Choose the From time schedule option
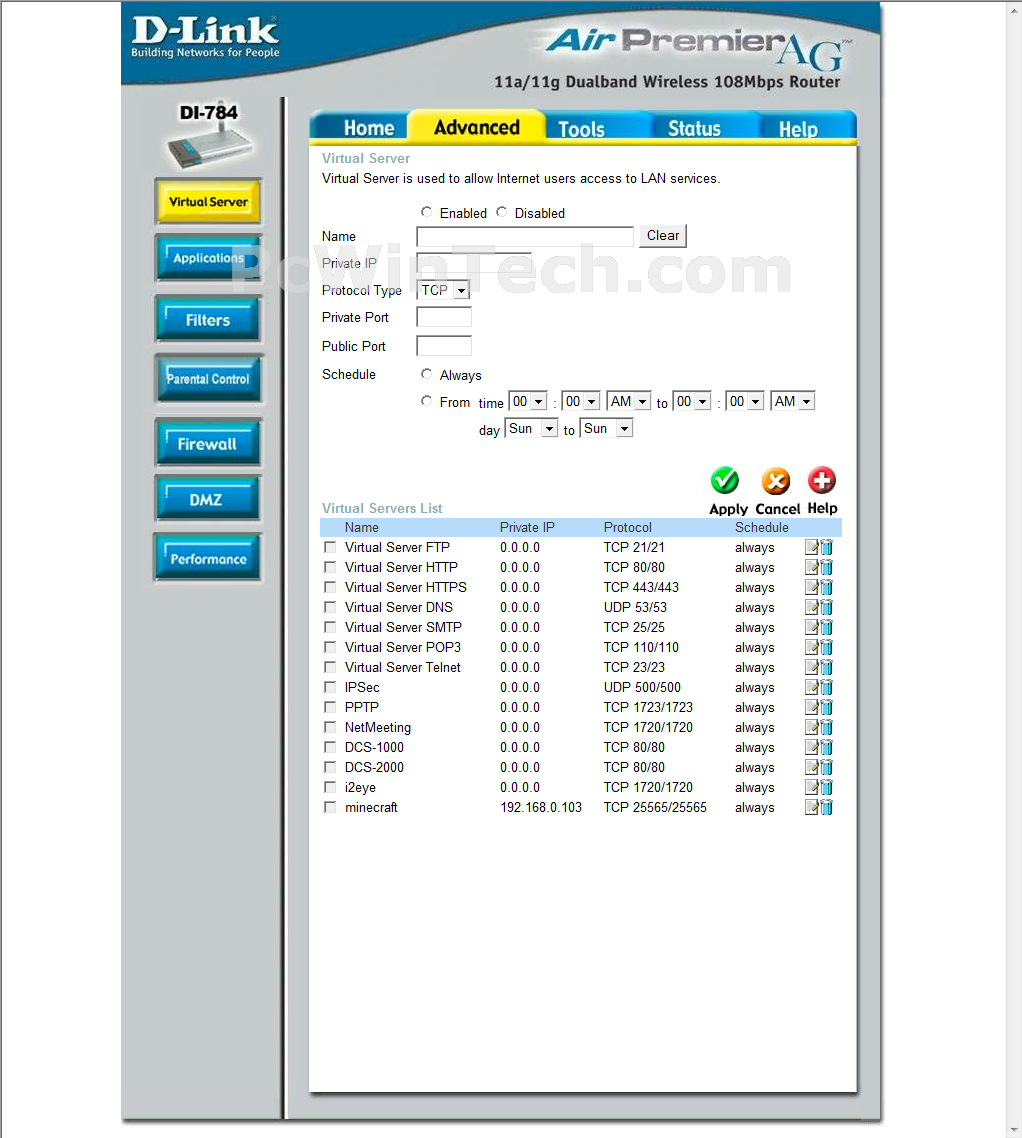1022x1138 pixels. [x=426, y=401]
